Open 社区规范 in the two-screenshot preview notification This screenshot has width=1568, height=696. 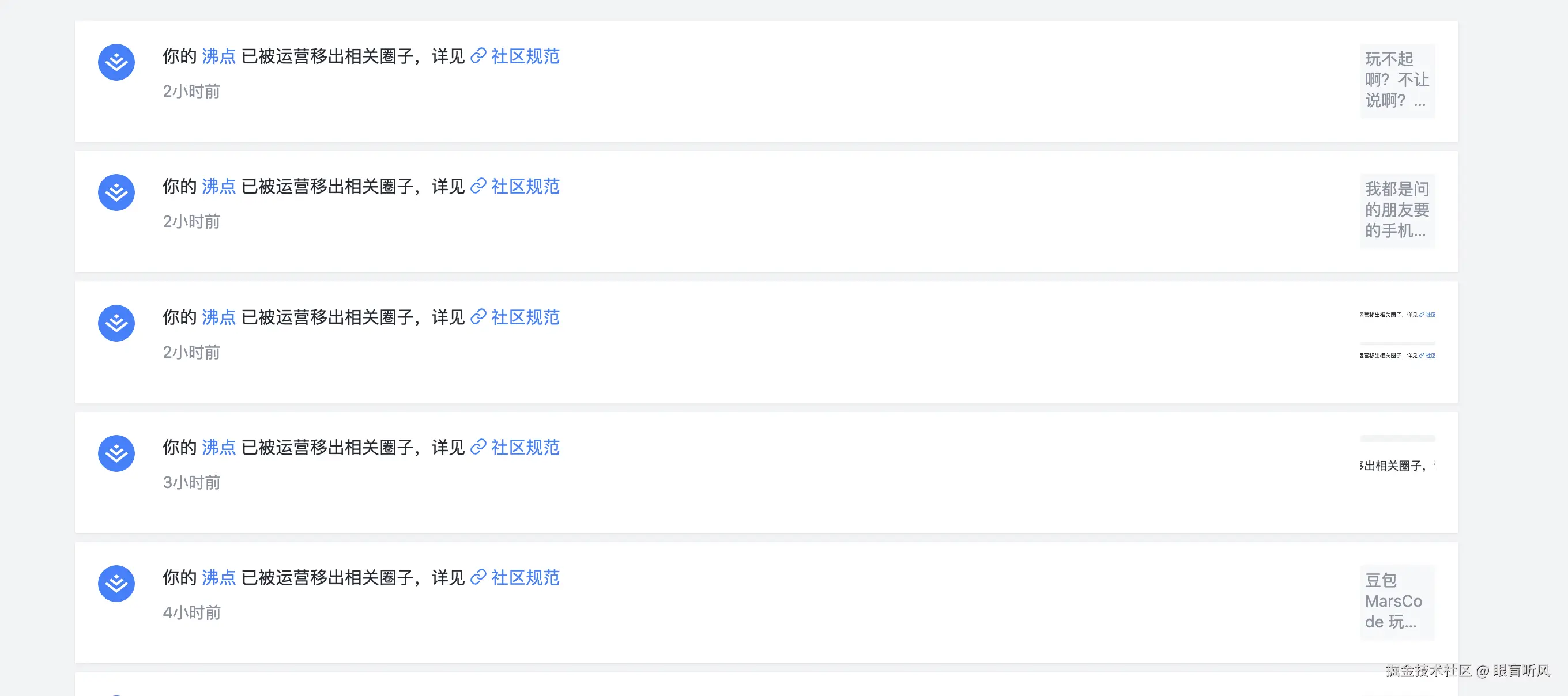[x=525, y=317]
